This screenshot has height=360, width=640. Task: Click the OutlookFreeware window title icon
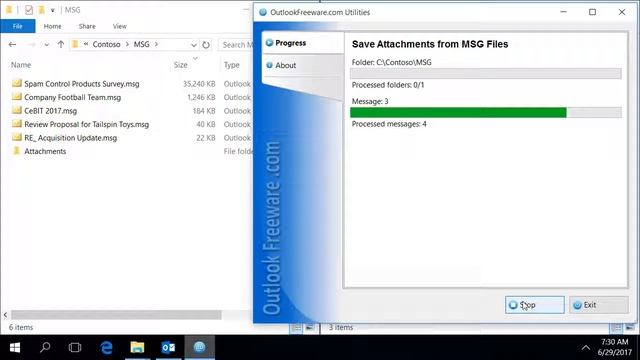tap(263, 12)
